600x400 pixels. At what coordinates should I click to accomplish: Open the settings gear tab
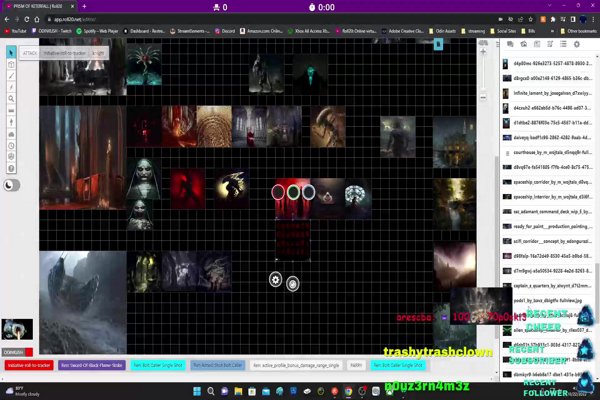point(577,44)
